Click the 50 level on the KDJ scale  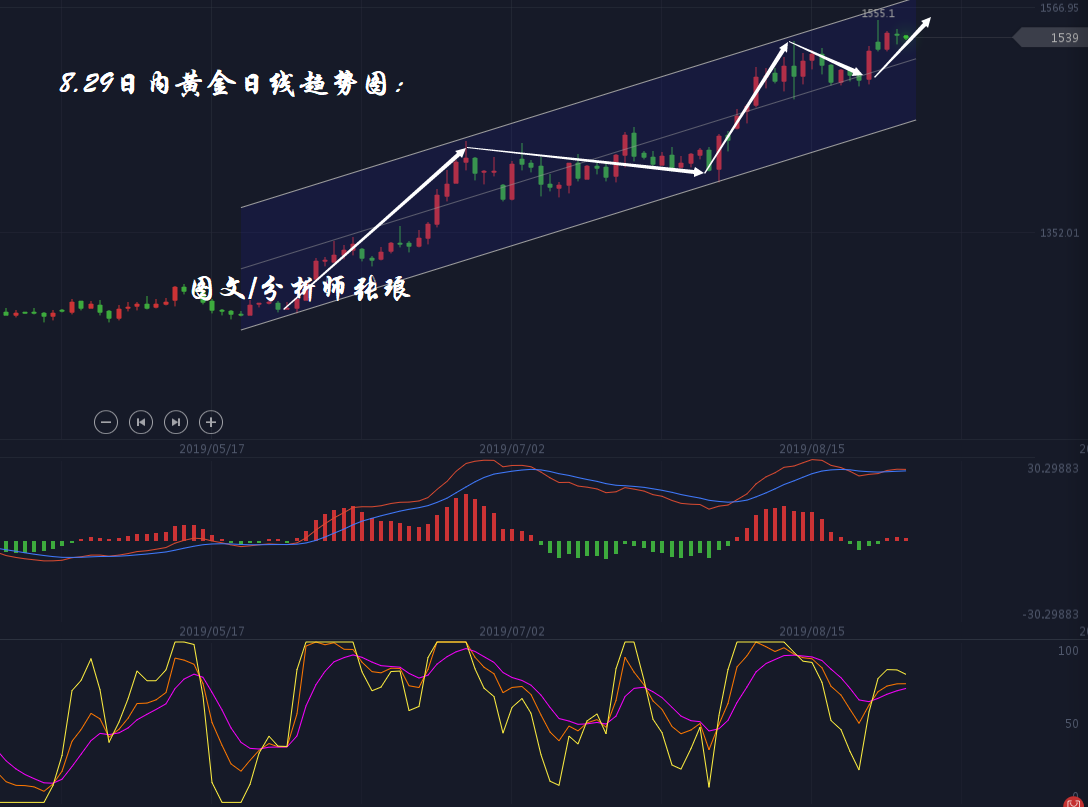1071,723
